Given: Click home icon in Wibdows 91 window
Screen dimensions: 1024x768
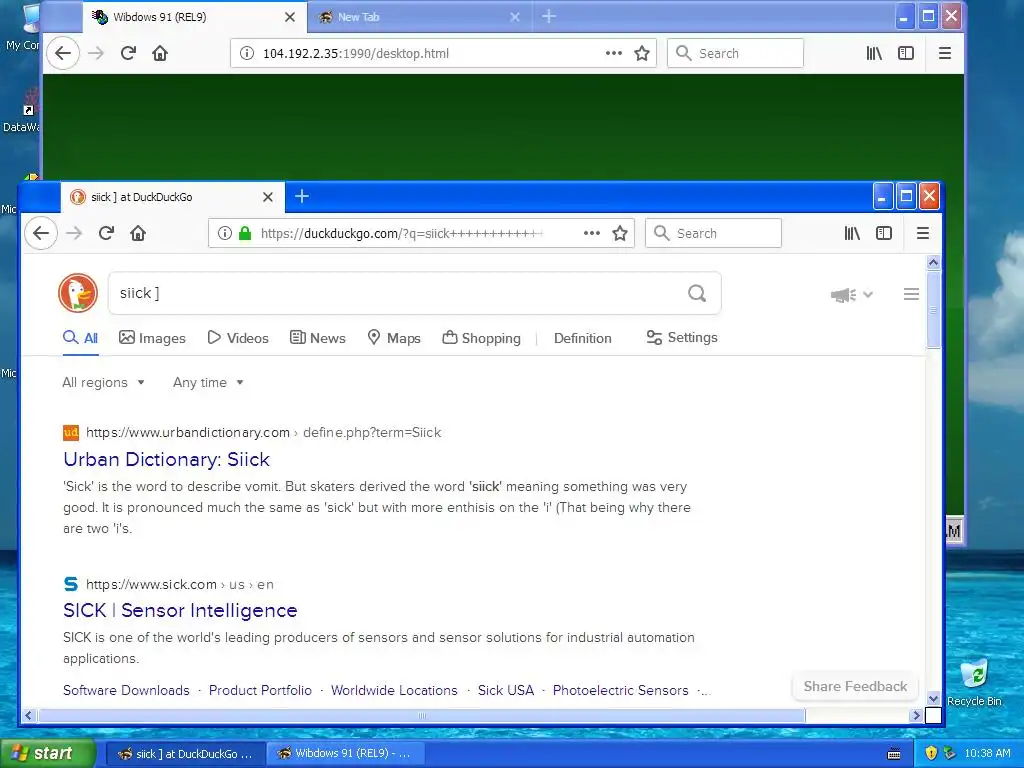Looking at the screenshot, I should pos(160,53).
